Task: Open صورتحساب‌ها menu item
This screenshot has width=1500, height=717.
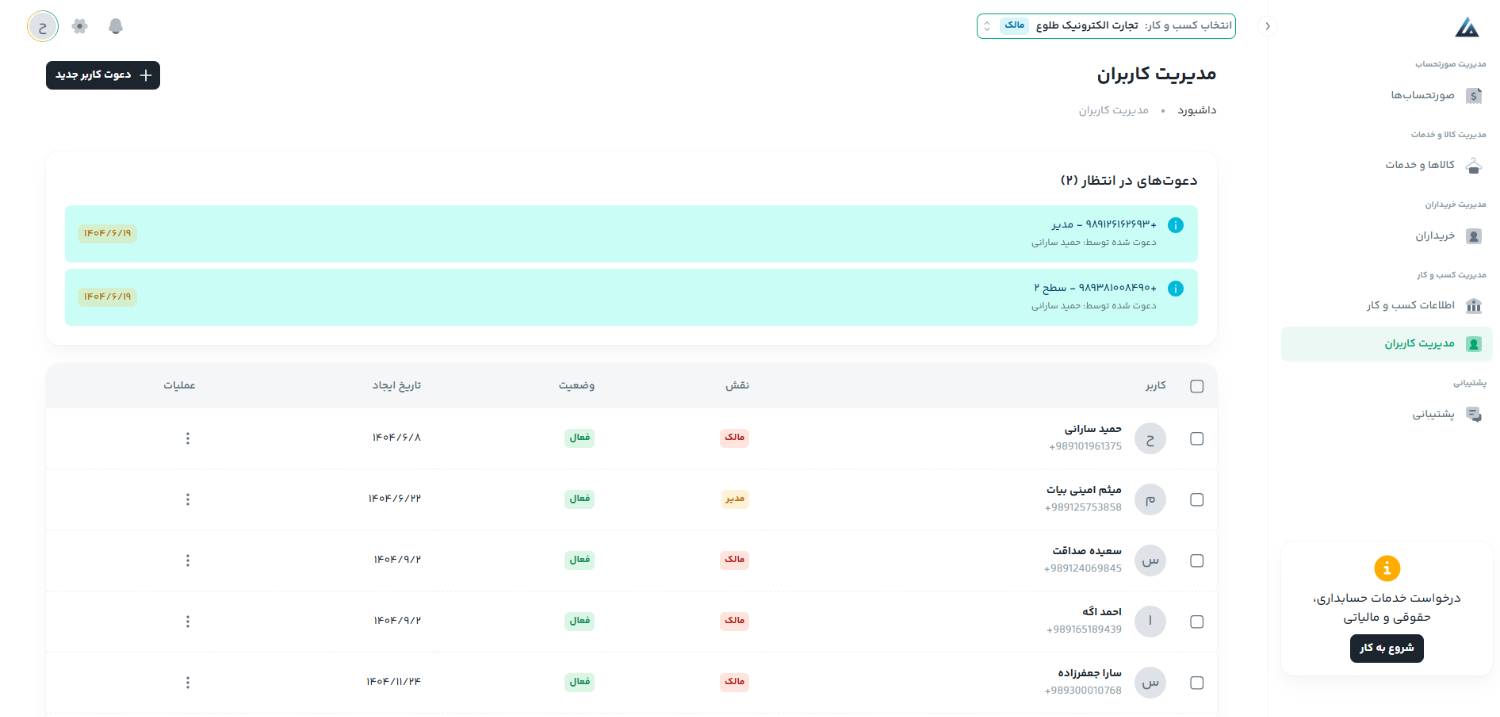Action: click(1387, 96)
